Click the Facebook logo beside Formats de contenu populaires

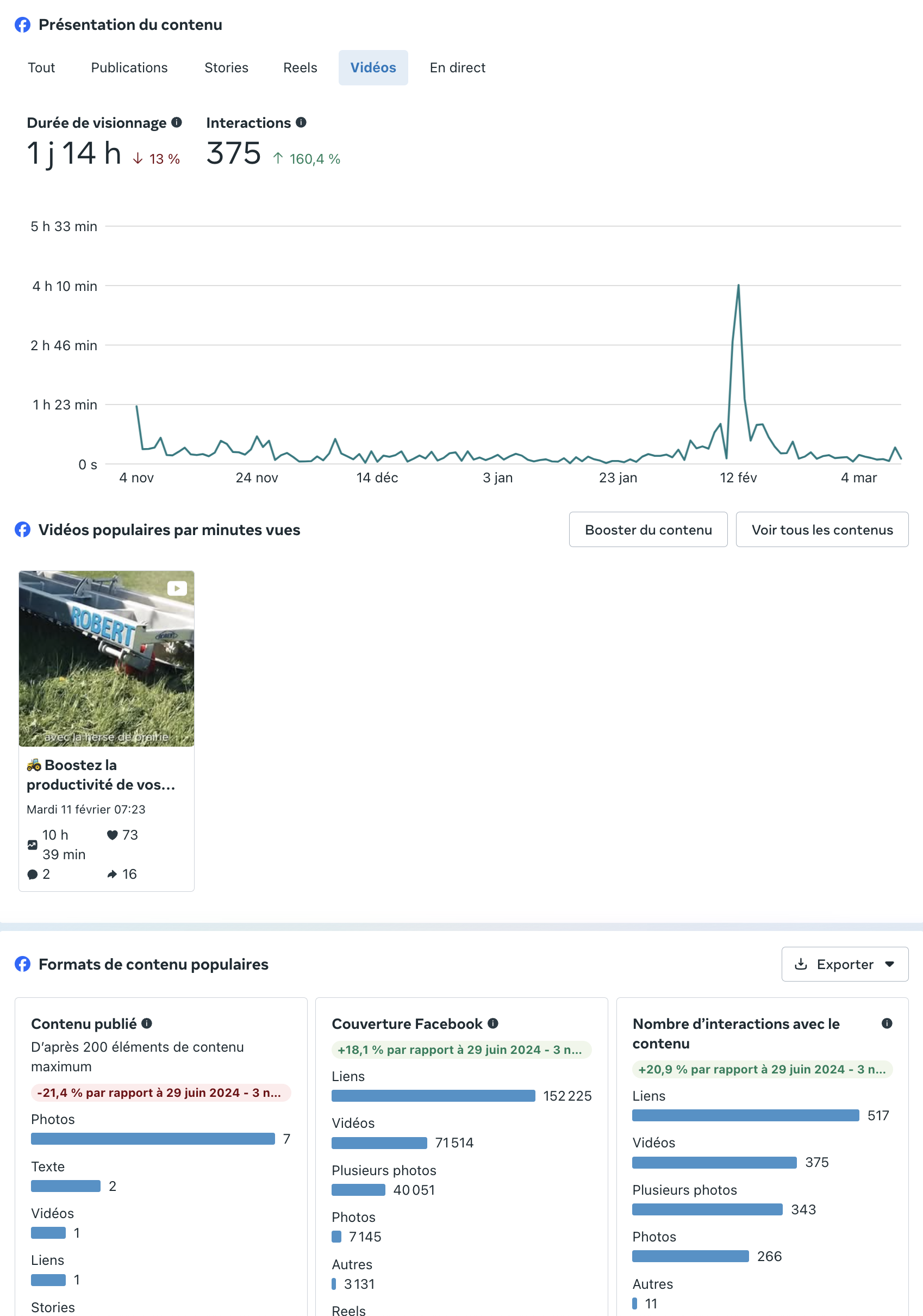pos(22,964)
